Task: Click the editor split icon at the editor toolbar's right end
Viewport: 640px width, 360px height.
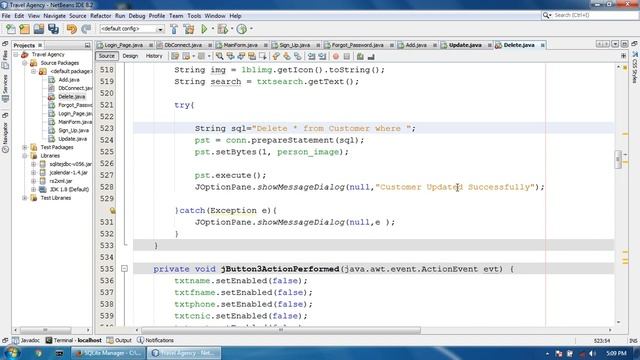Action: 624,56
